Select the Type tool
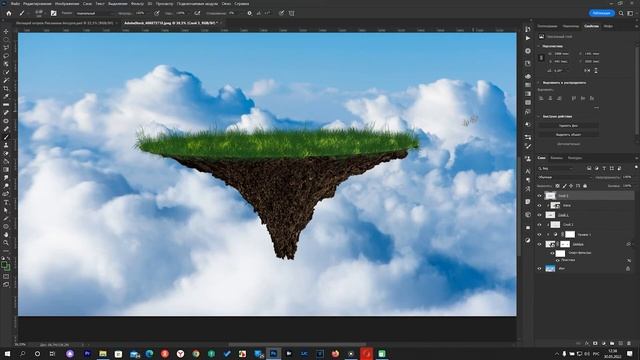 [x=6, y=202]
